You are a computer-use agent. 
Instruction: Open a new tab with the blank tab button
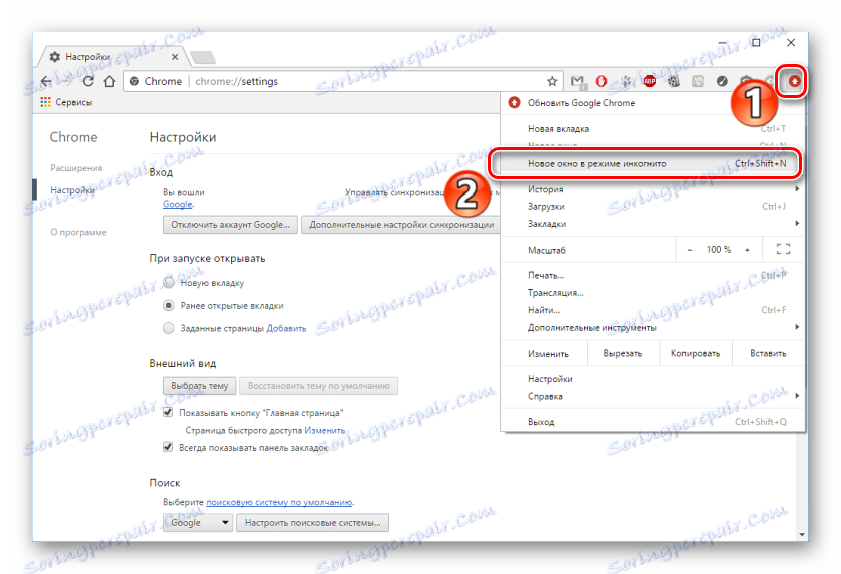pyautogui.click(x=203, y=57)
